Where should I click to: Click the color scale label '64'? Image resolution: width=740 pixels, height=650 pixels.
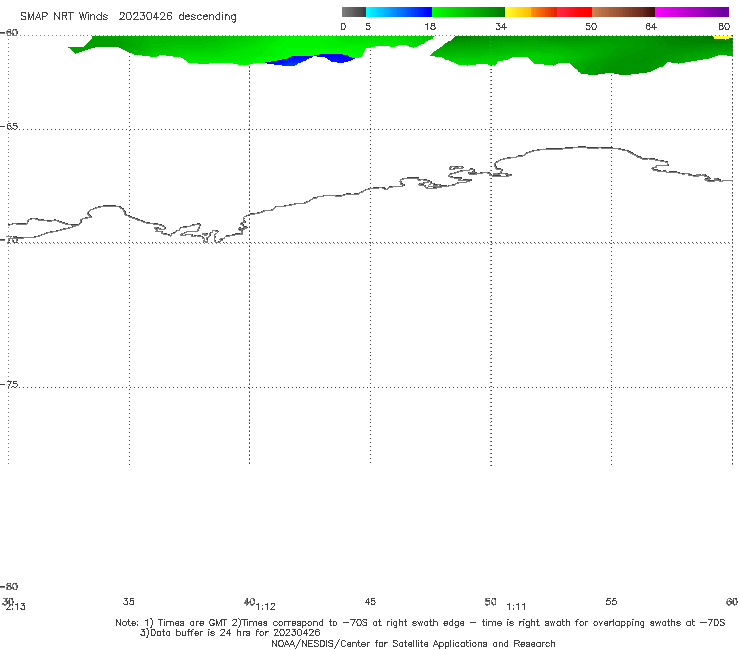point(651,27)
